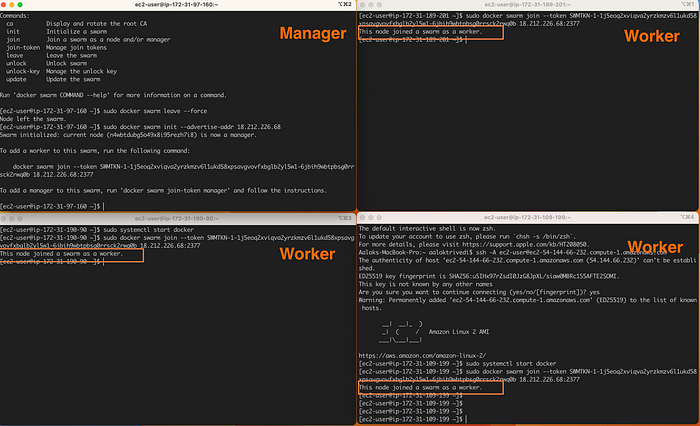Click the 'ca Display and rotate the root CA' line
The width and height of the screenshot is (700, 426).
tap(76, 24)
